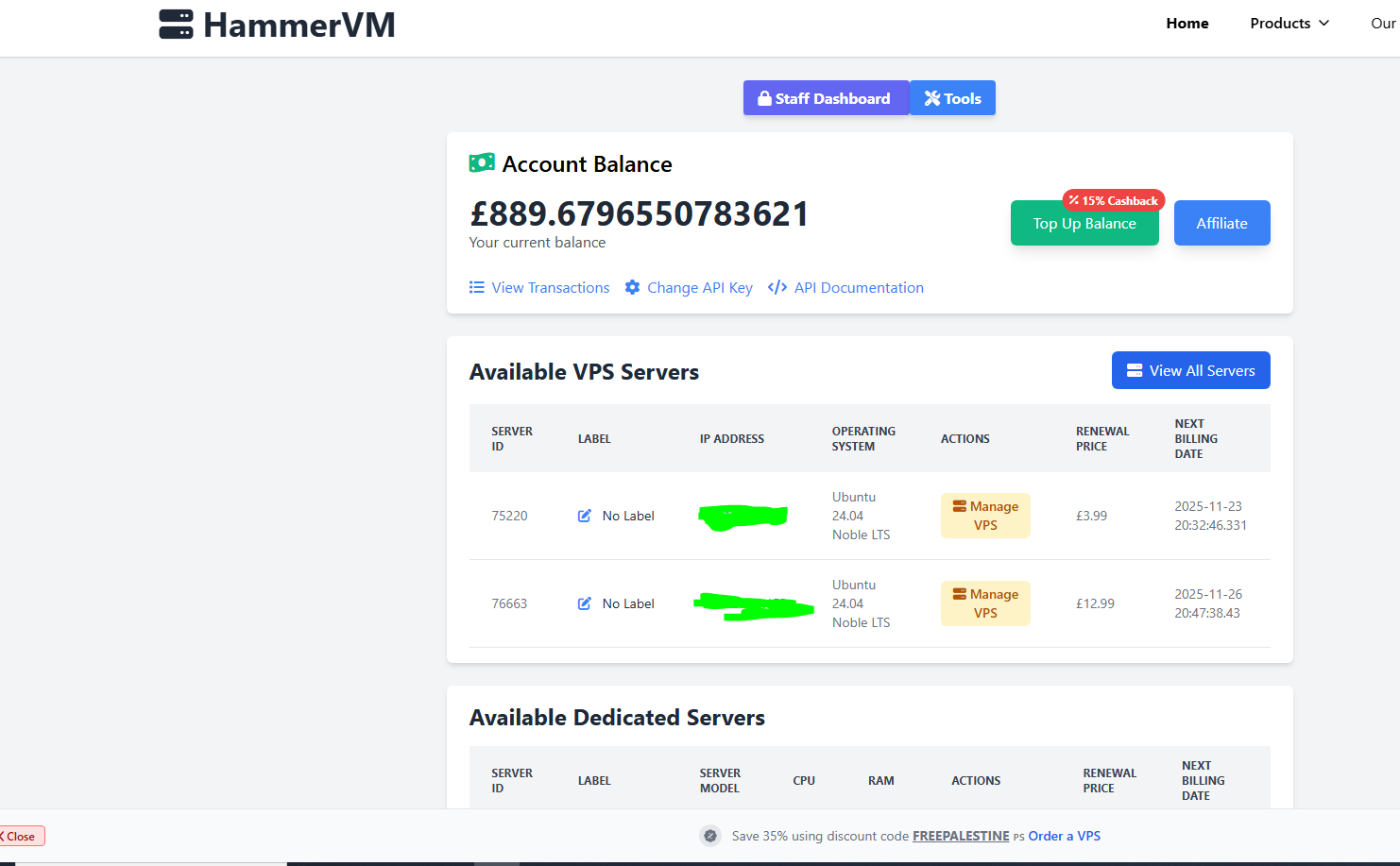
Task: Click the list icon for View Transactions
Action: [477, 287]
